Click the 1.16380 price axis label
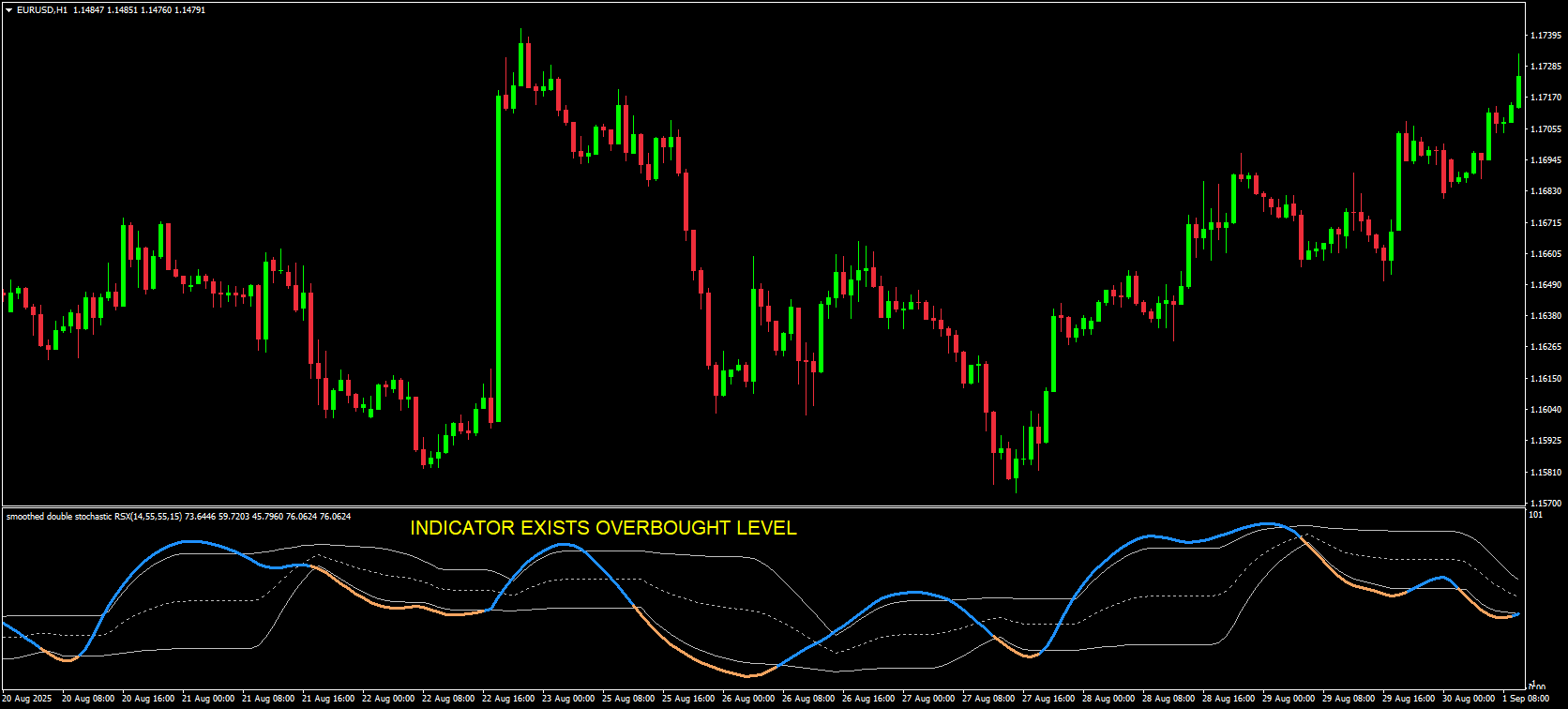 [1545, 316]
